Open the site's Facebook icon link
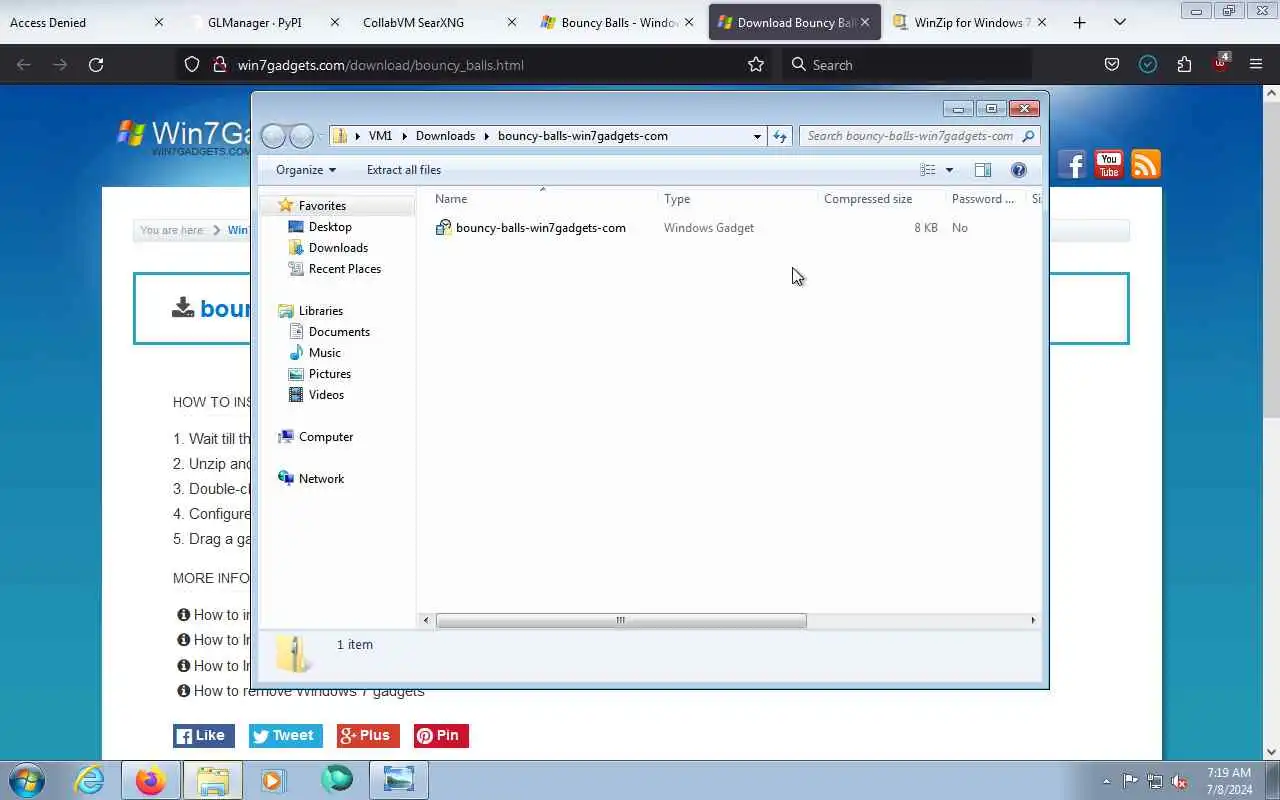The height and width of the screenshot is (800, 1280). (x=1072, y=165)
